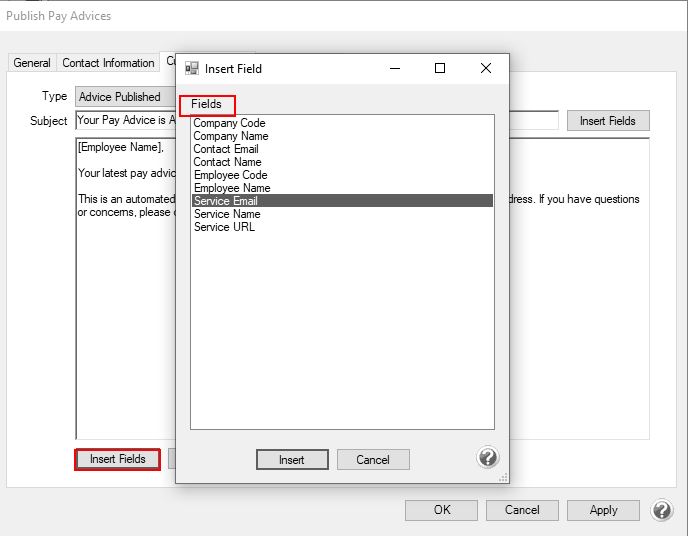Image resolution: width=688 pixels, height=536 pixels.
Task: Open the Type dropdown Advice Published
Action: click(x=125, y=97)
